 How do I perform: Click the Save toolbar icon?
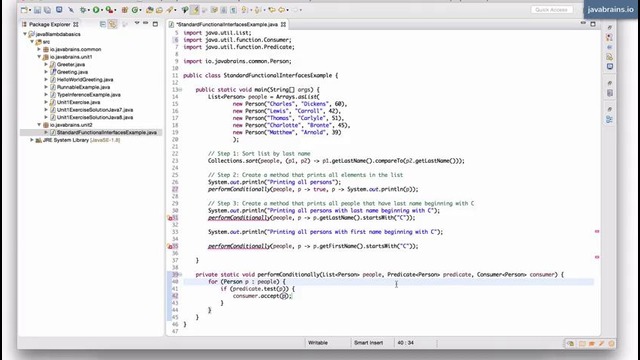click(37, 10)
